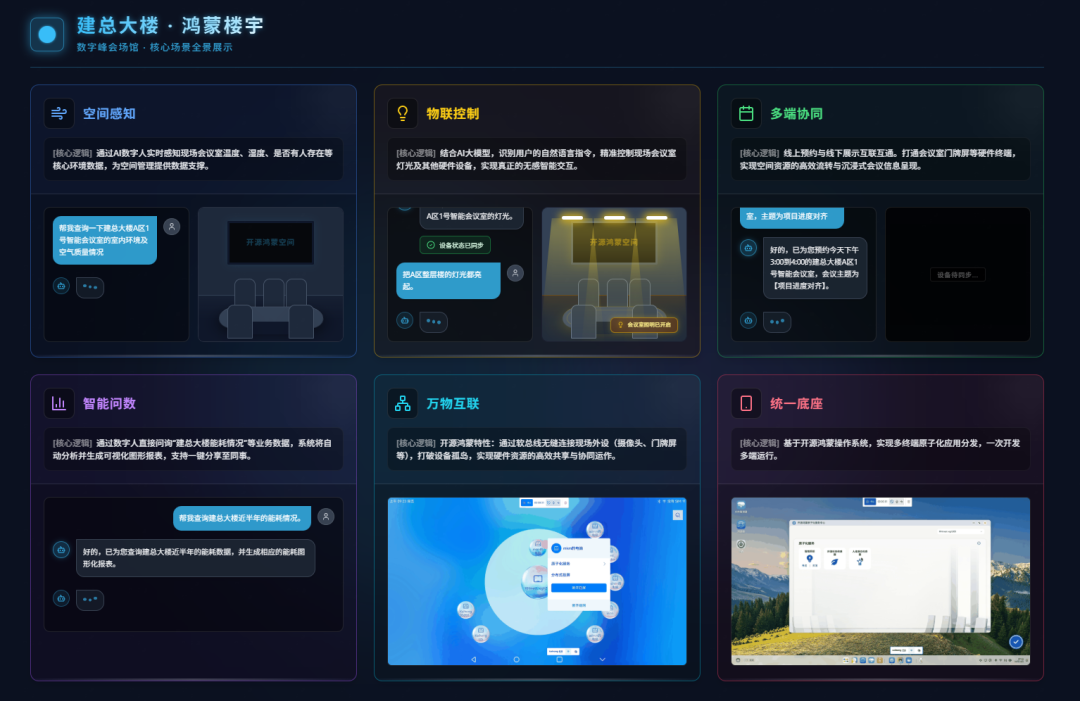
Task: Open the chevron at the bottom of the tablet screenshot
Action: [x=602, y=658]
